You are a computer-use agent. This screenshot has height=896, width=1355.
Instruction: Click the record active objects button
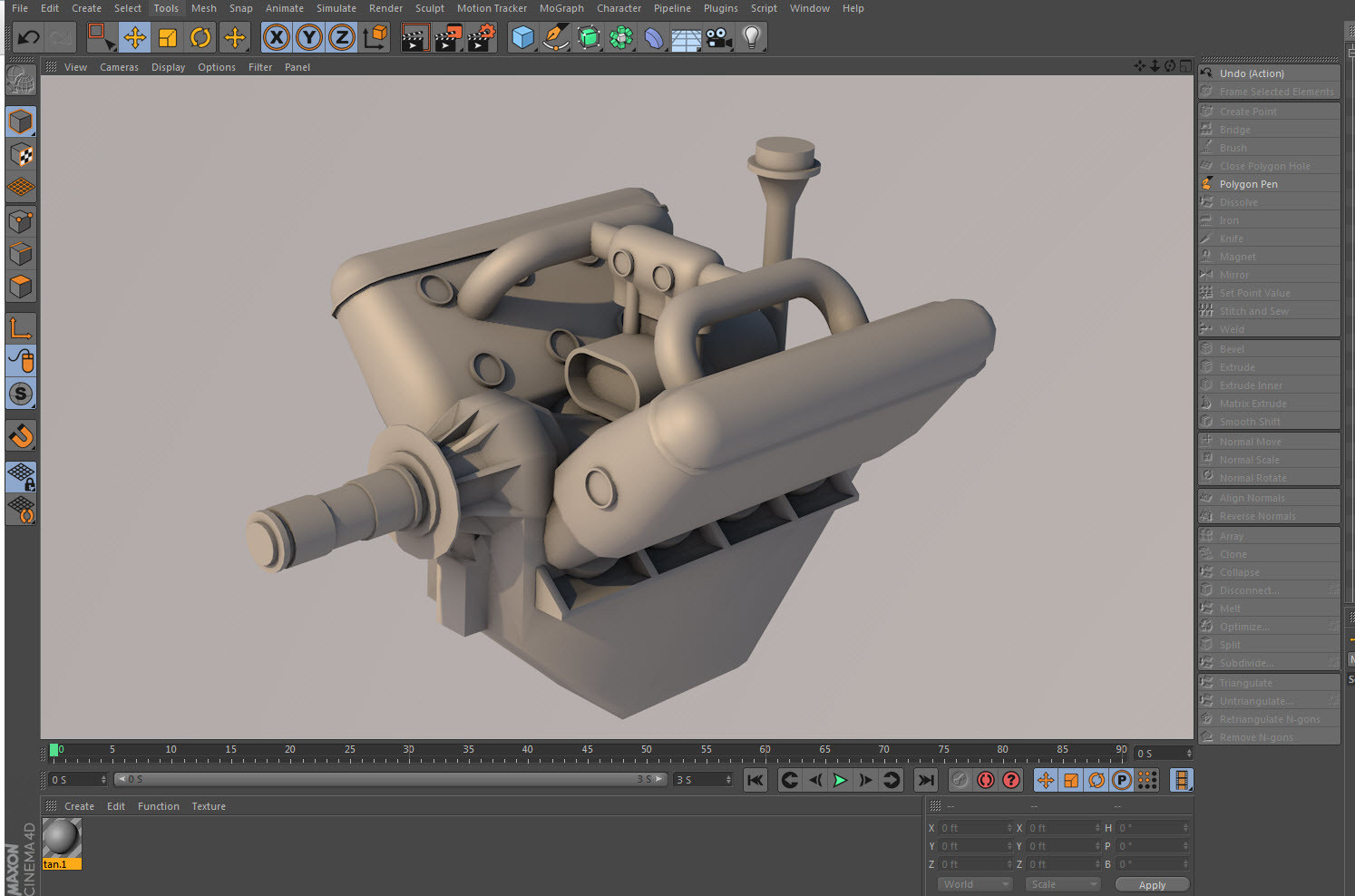(x=960, y=780)
